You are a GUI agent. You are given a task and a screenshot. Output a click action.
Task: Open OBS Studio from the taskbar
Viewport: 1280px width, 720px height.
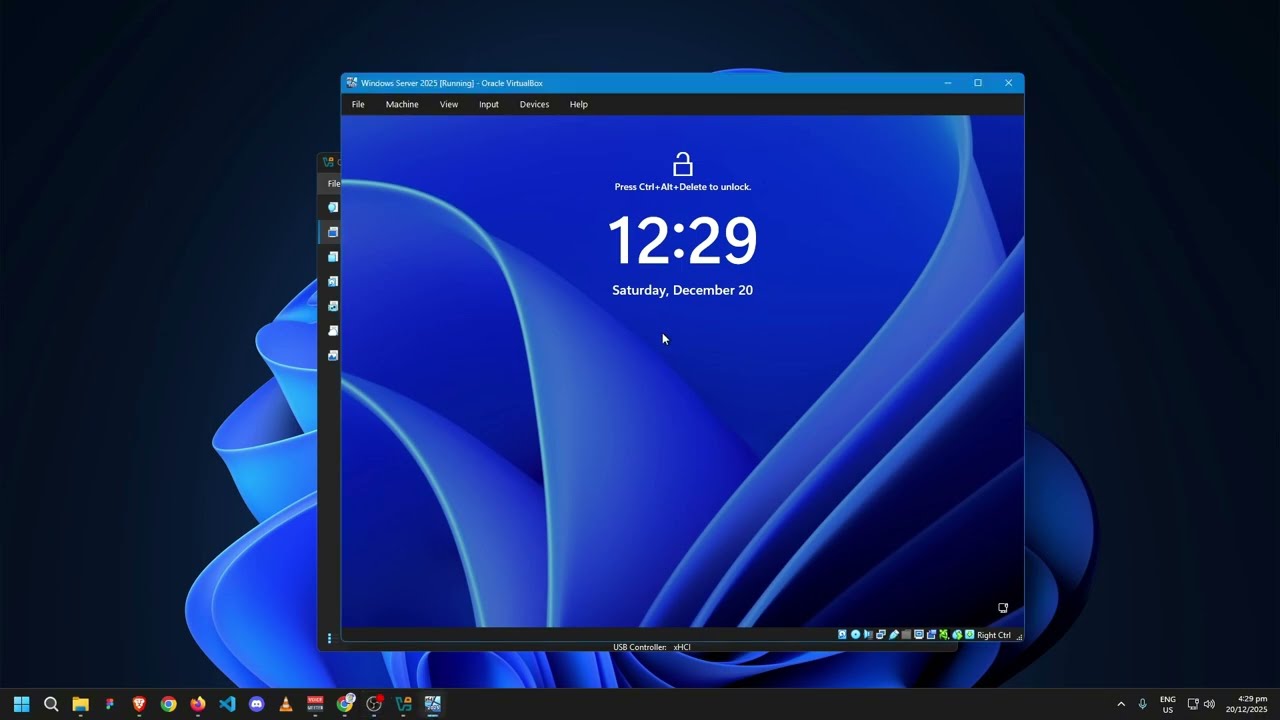pos(374,704)
